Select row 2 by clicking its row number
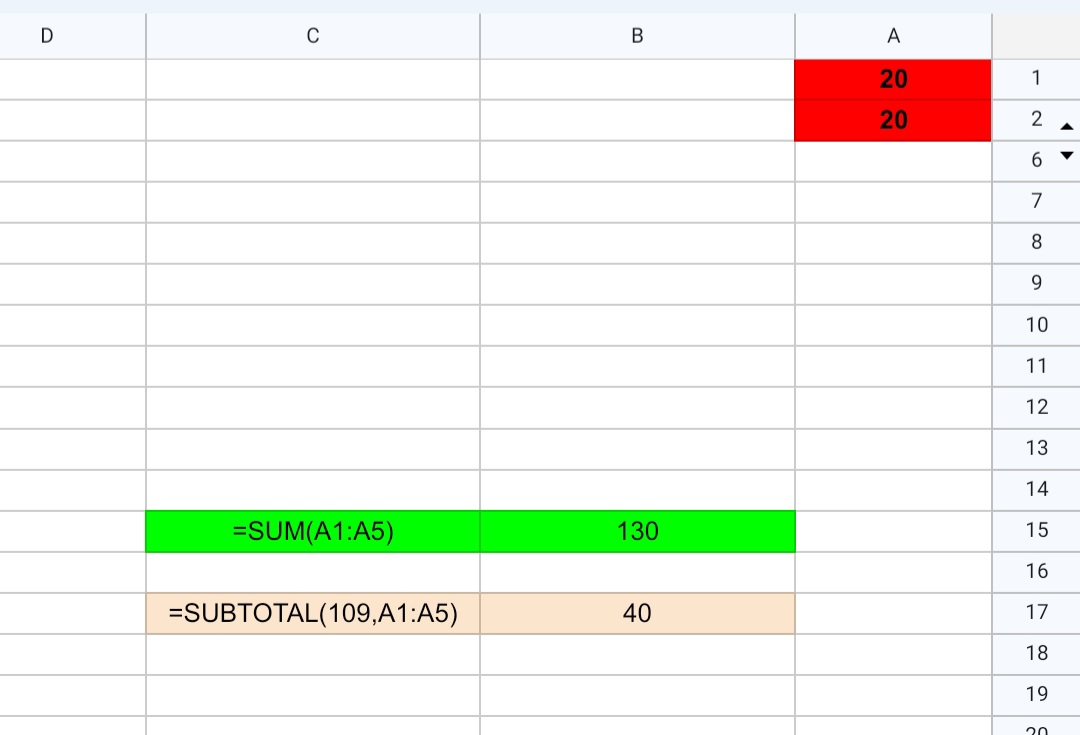1080x735 pixels. (x=1032, y=119)
